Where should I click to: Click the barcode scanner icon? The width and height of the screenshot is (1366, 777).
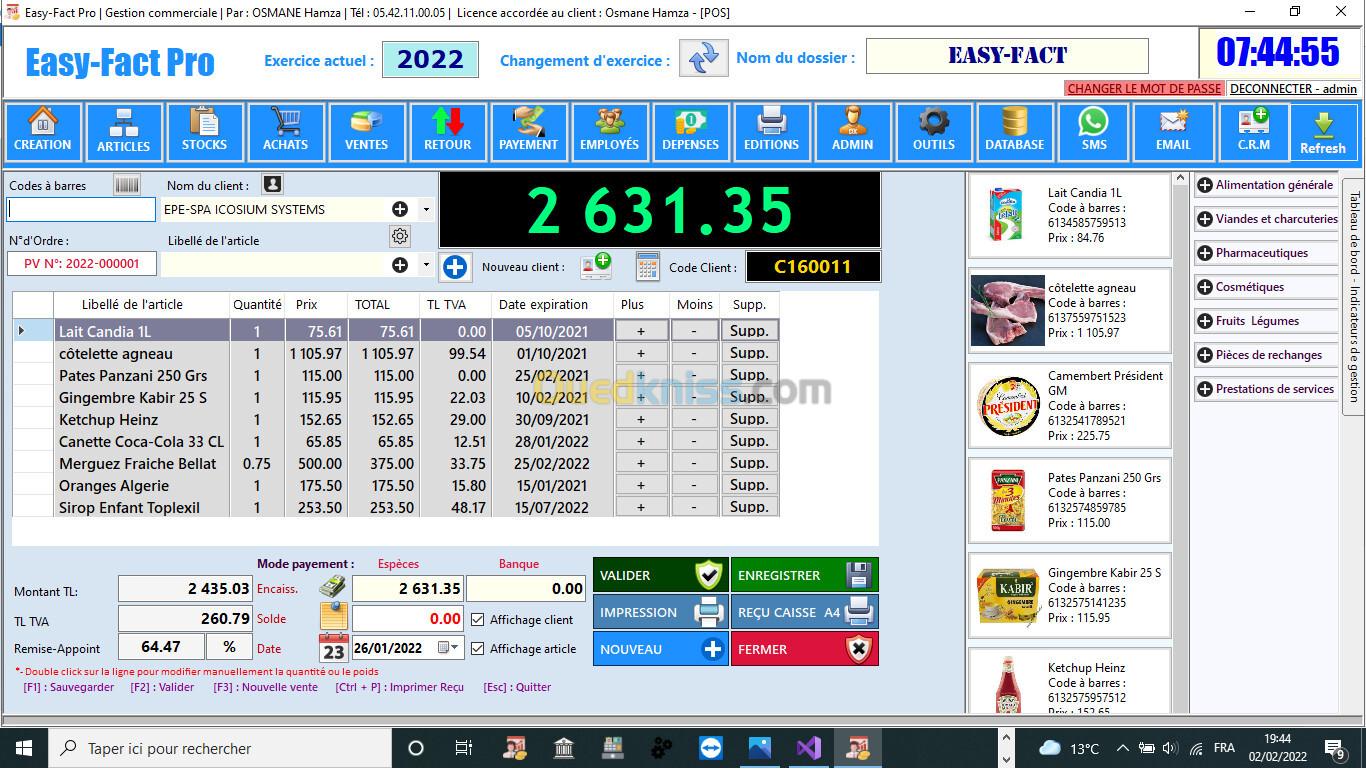pyautogui.click(x=127, y=185)
